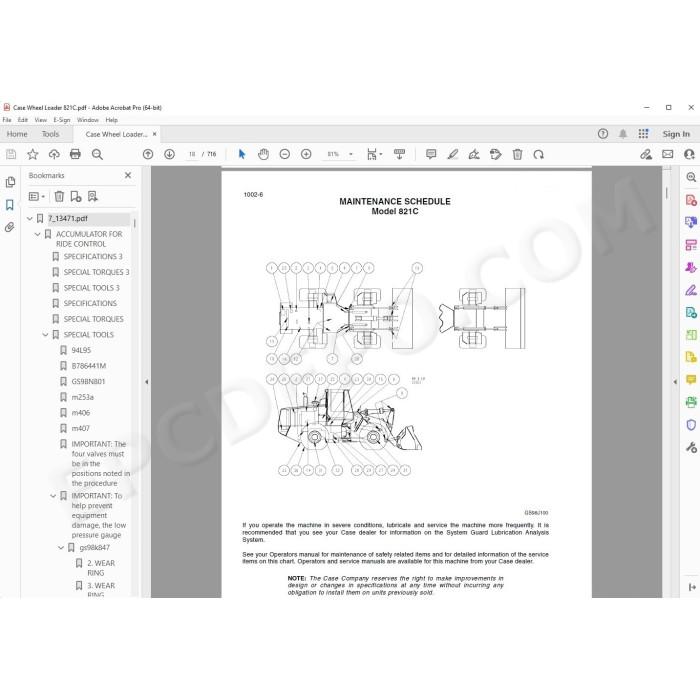Open the Attachments paperclip panel
This screenshot has height=700, width=700.
[10, 227]
